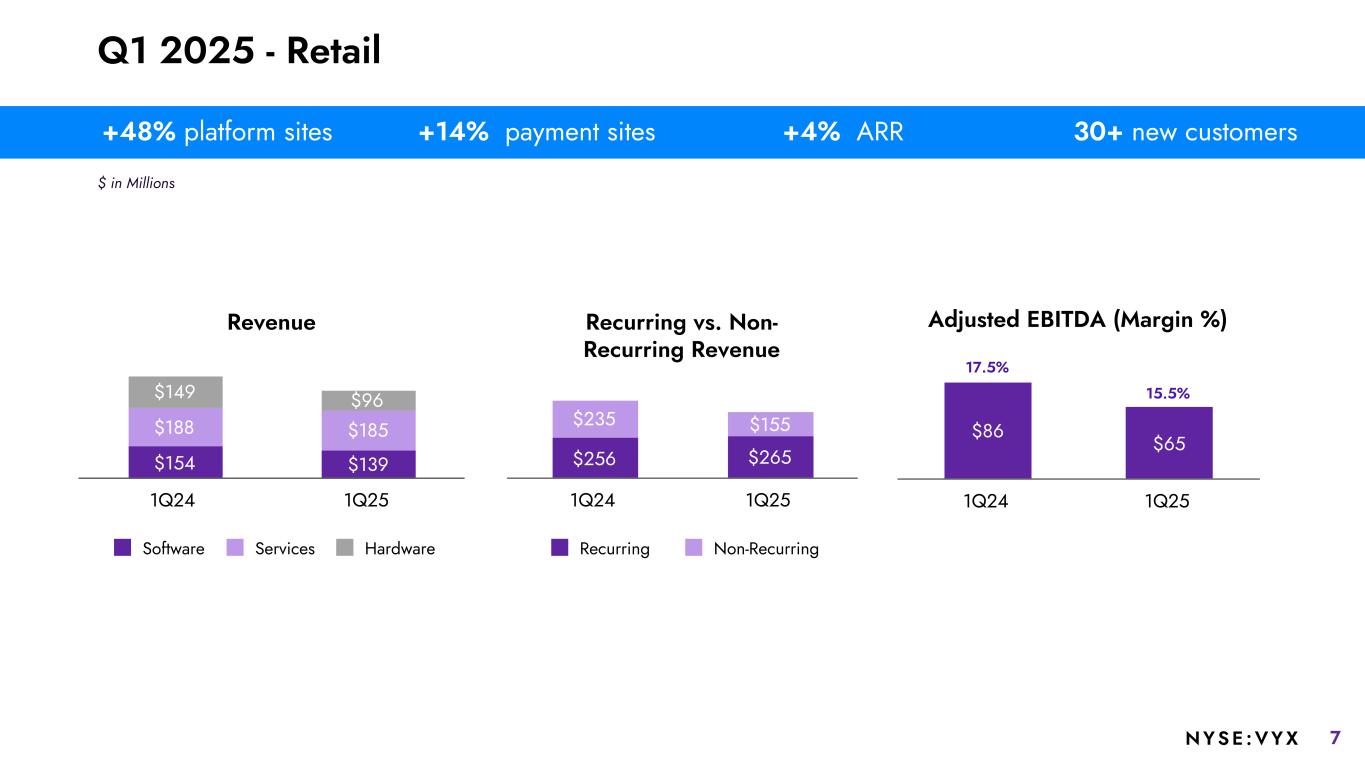Select the $149 Hardware bar segment

coord(176,392)
